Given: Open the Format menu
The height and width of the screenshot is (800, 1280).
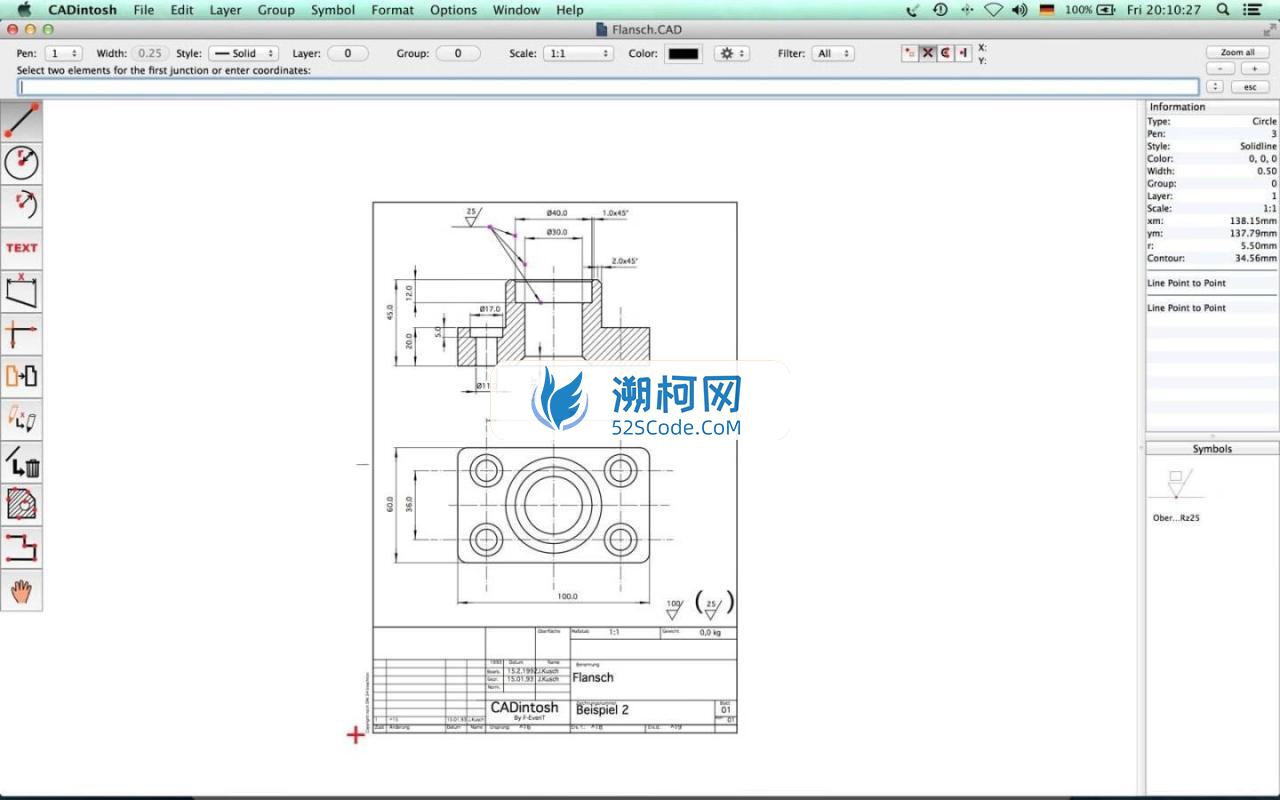Looking at the screenshot, I should click(x=392, y=10).
